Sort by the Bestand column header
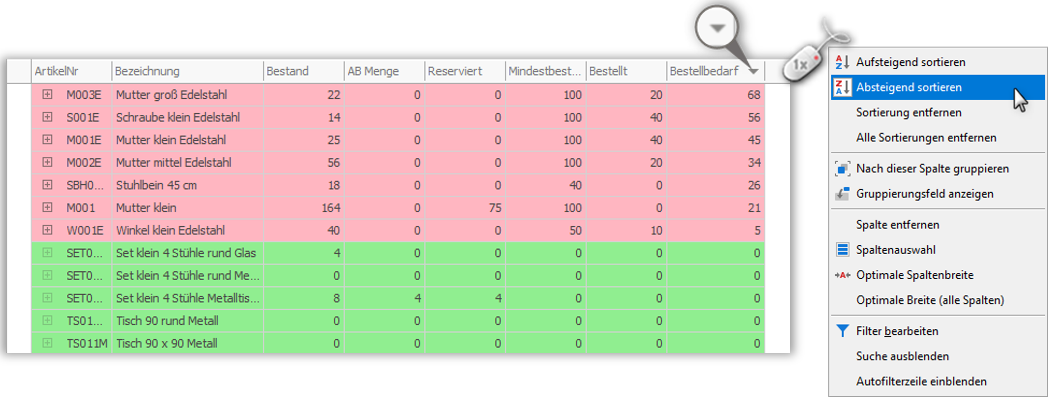 304,71
